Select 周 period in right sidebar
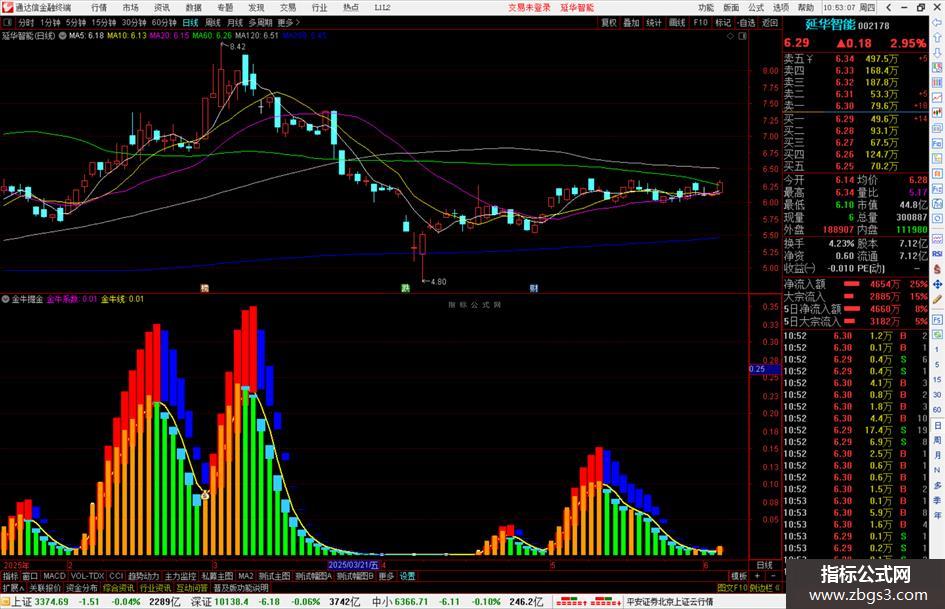 (937, 440)
